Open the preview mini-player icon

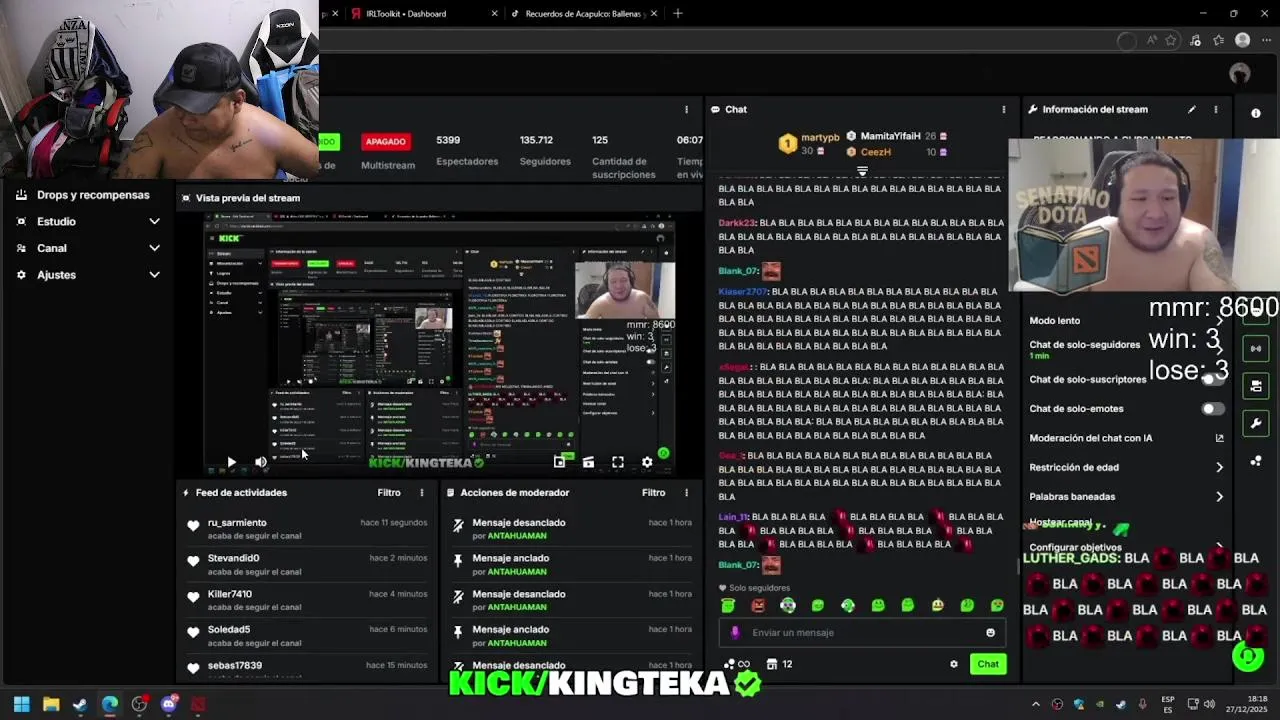point(559,462)
